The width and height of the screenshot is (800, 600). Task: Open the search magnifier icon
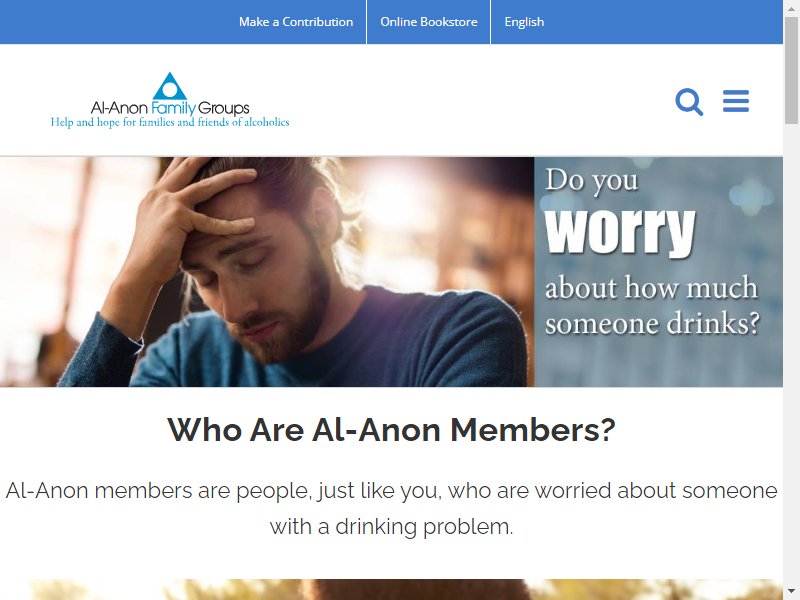click(x=689, y=102)
